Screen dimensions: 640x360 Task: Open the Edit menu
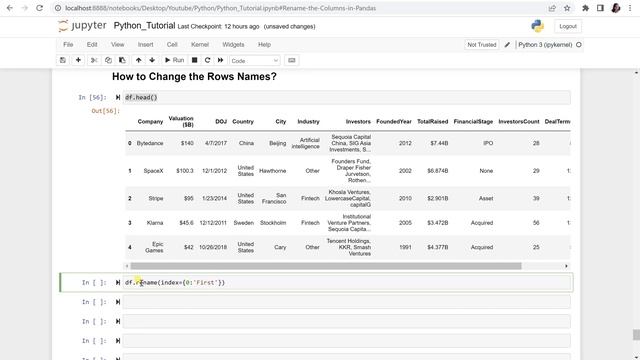(92, 44)
